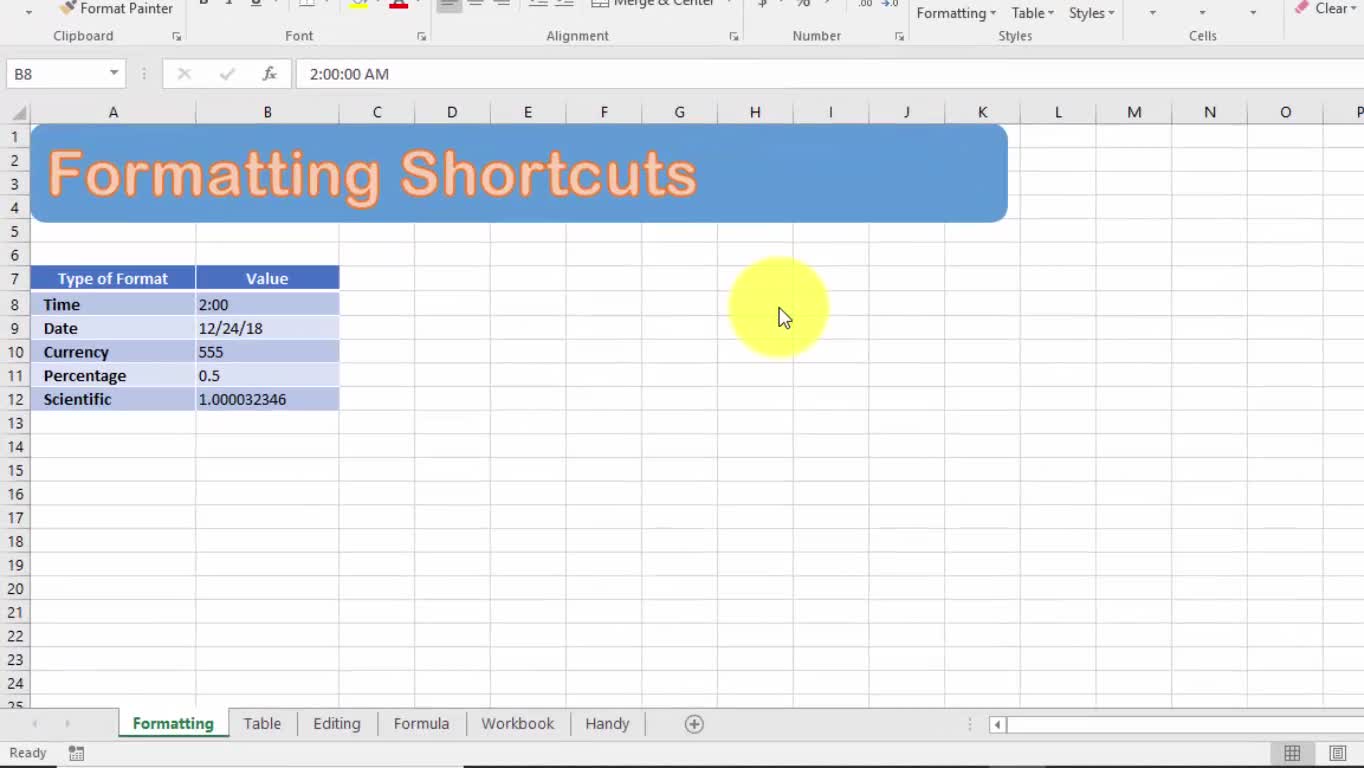Screen dimensions: 1364x768
Task: Click the select-all corner of the grid
Action: pyautogui.click(x=17, y=112)
